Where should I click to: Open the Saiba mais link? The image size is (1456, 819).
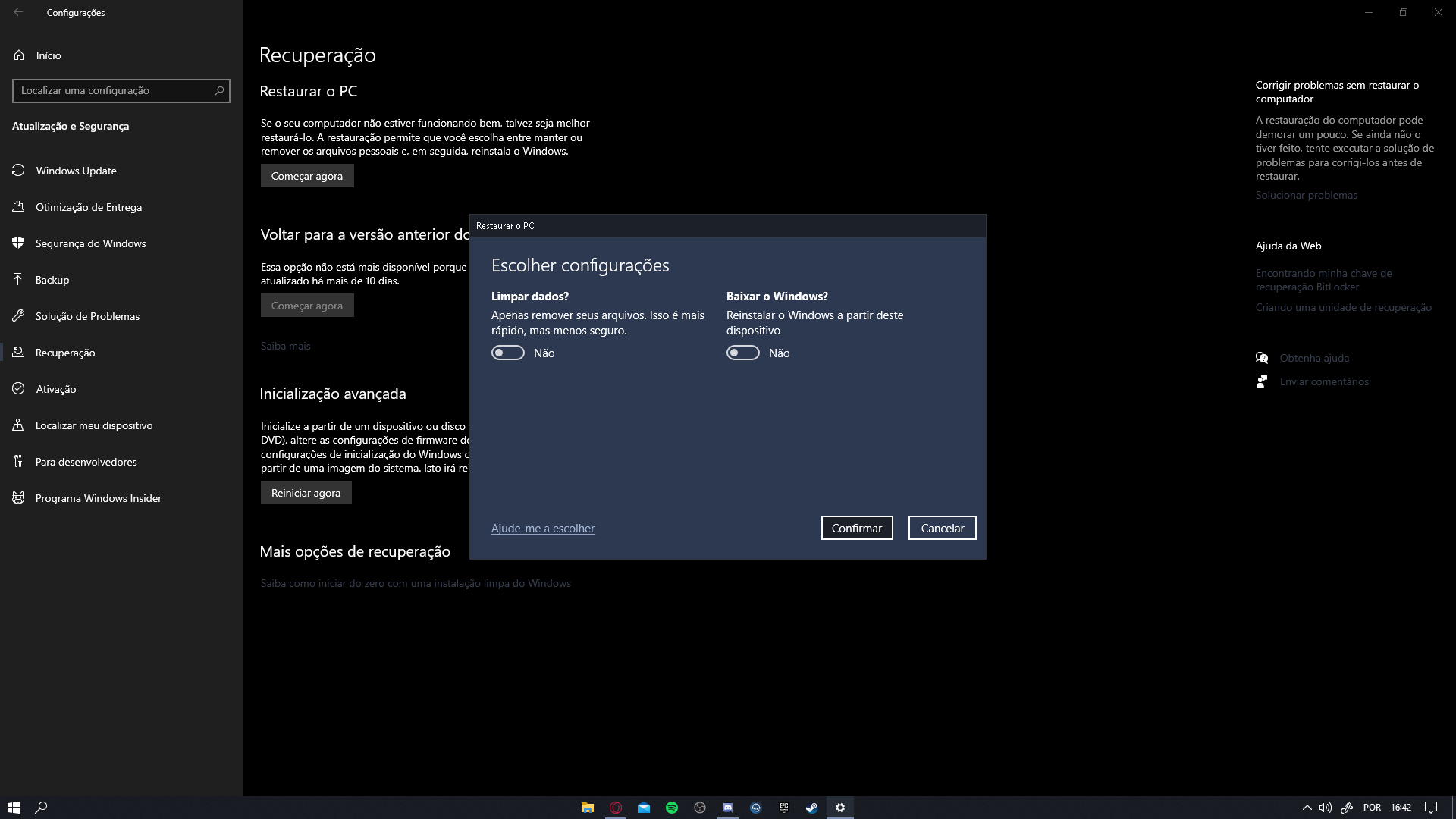click(286, 347)
